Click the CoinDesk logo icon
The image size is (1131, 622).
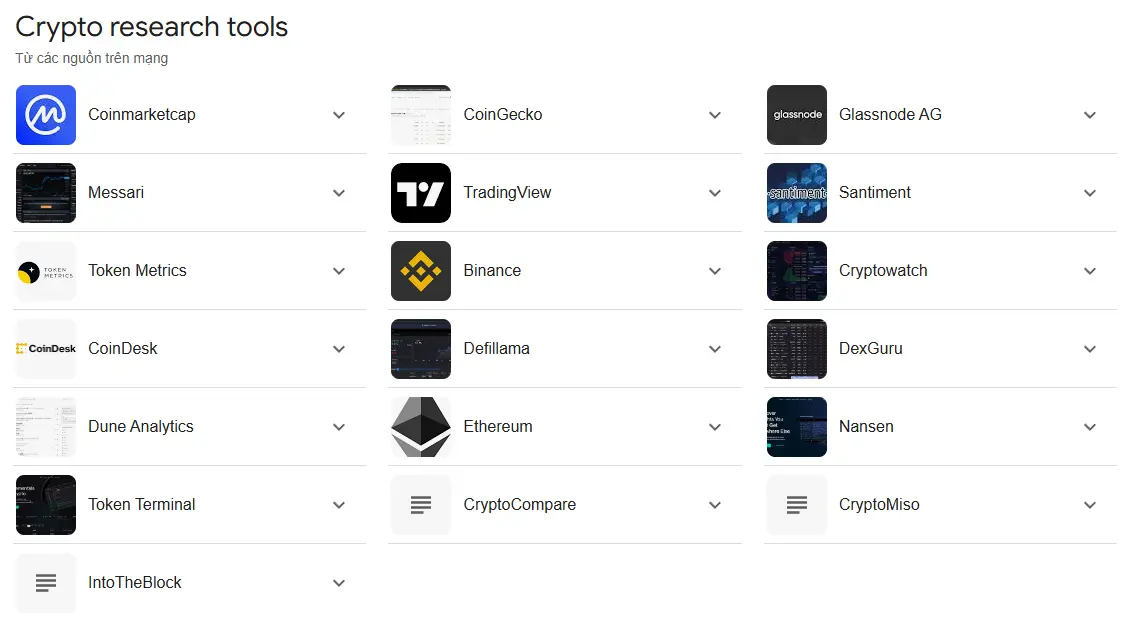[x=46, y=349]
